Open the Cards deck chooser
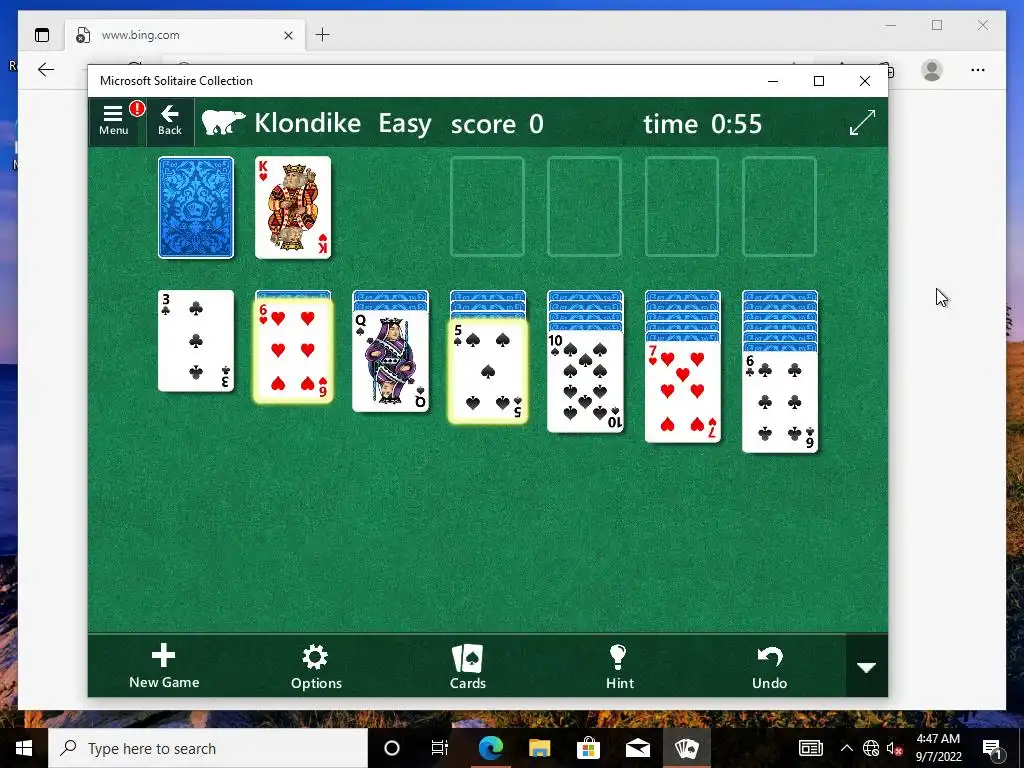The height and width of the screenshot is (768, 1024). [x=468, y=667]
